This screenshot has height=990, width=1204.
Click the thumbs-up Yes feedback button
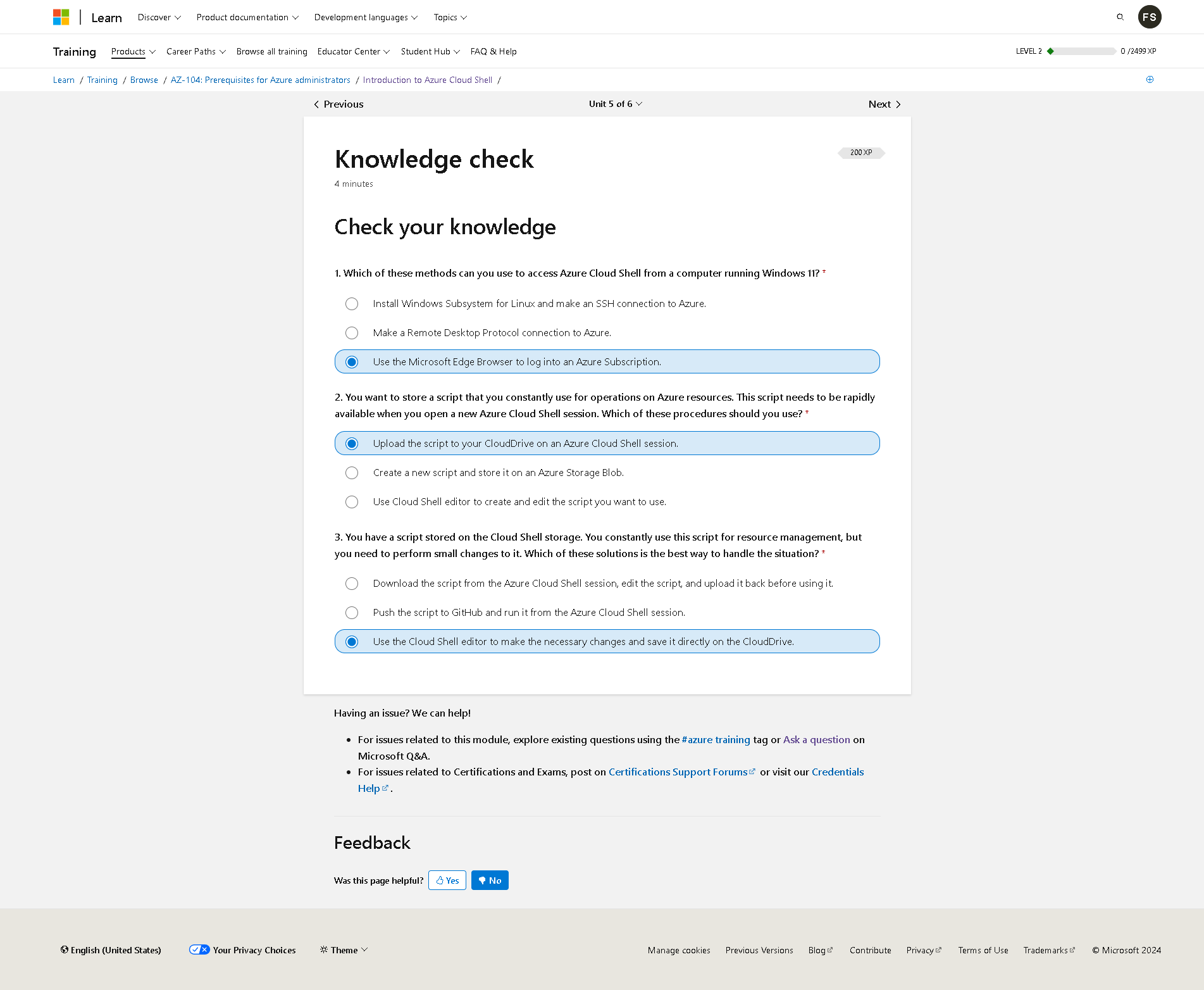(447, 880)
